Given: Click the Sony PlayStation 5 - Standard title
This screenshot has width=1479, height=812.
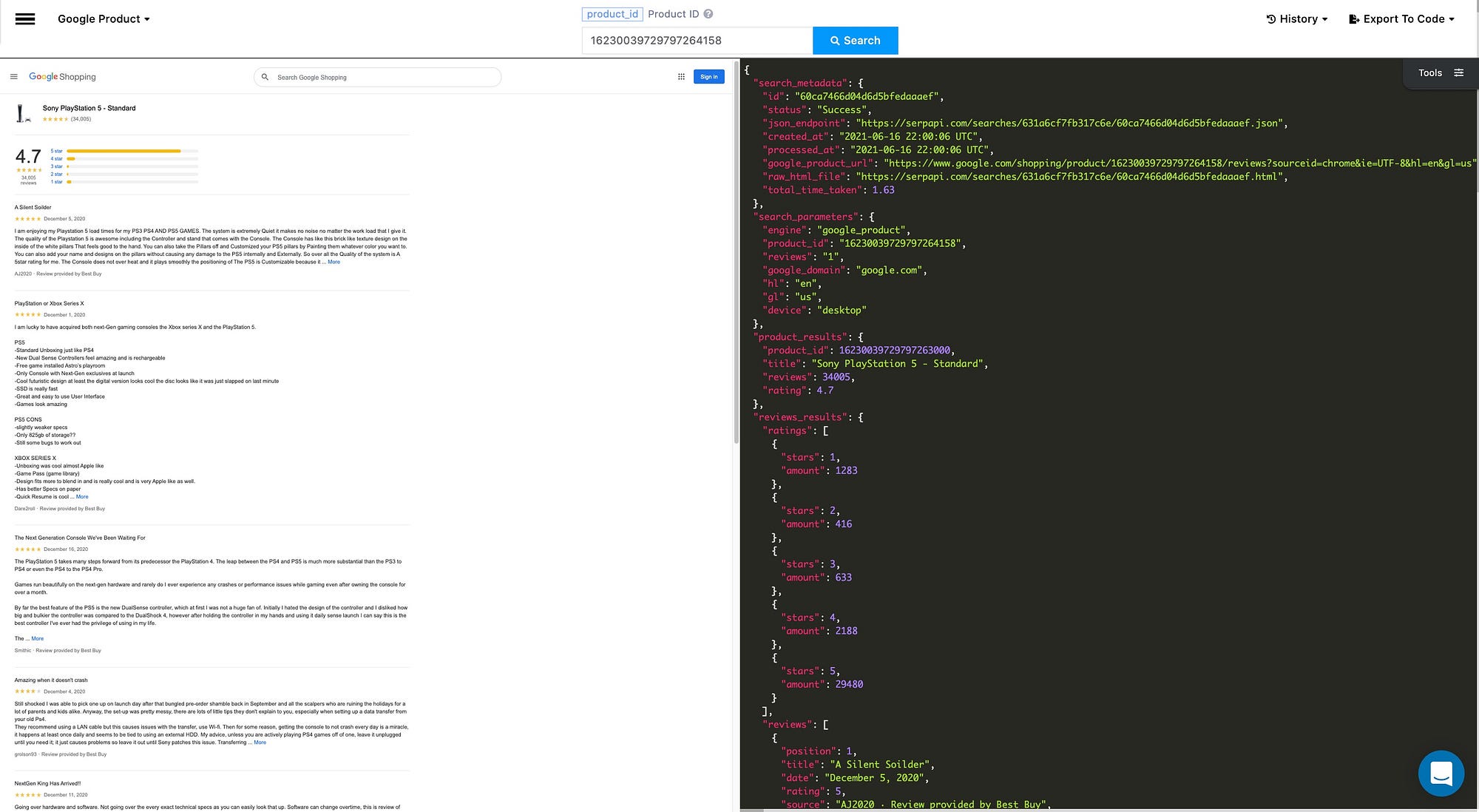Looking at the screenshot, I should 89,108.
